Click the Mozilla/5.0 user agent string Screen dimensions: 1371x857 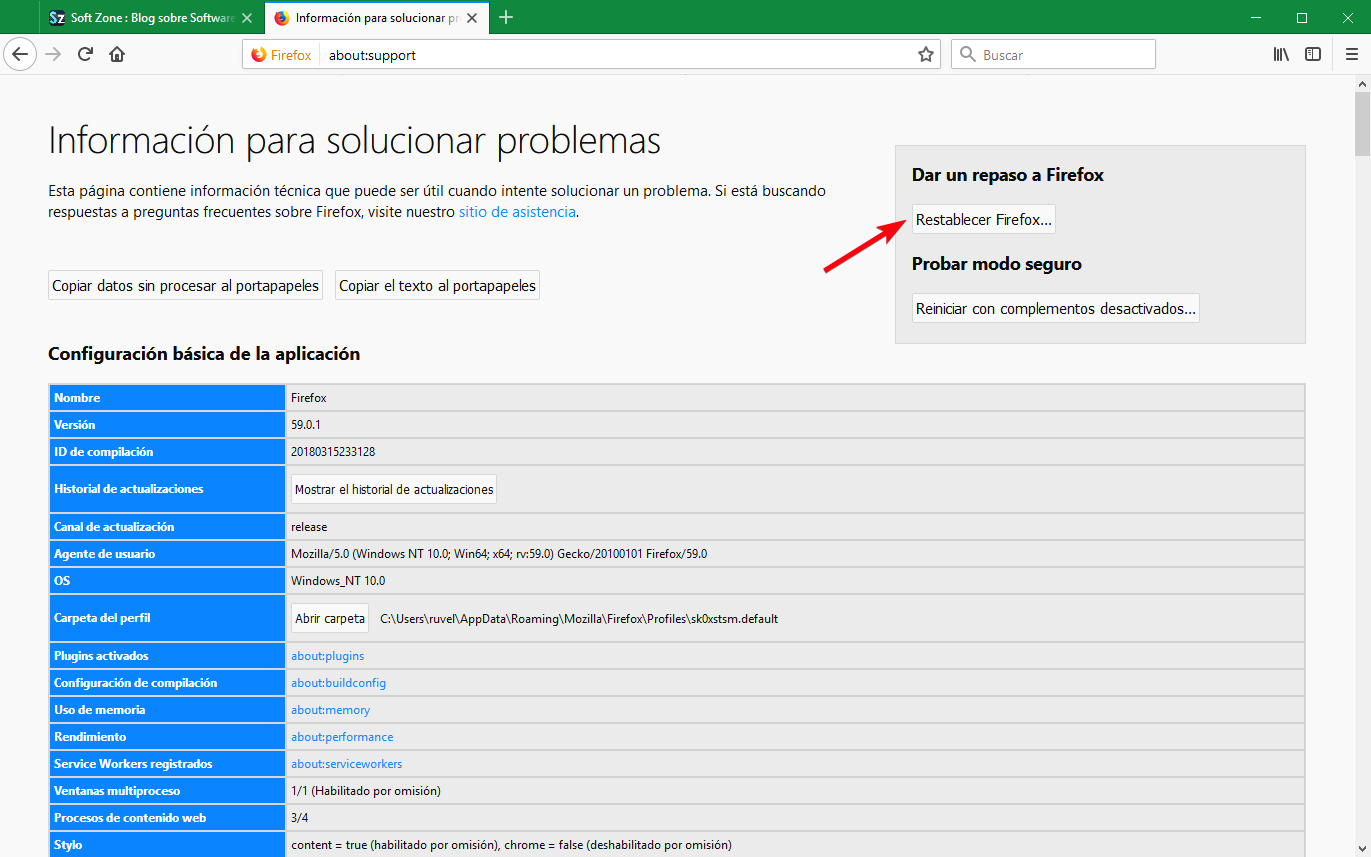click(499, 554)
